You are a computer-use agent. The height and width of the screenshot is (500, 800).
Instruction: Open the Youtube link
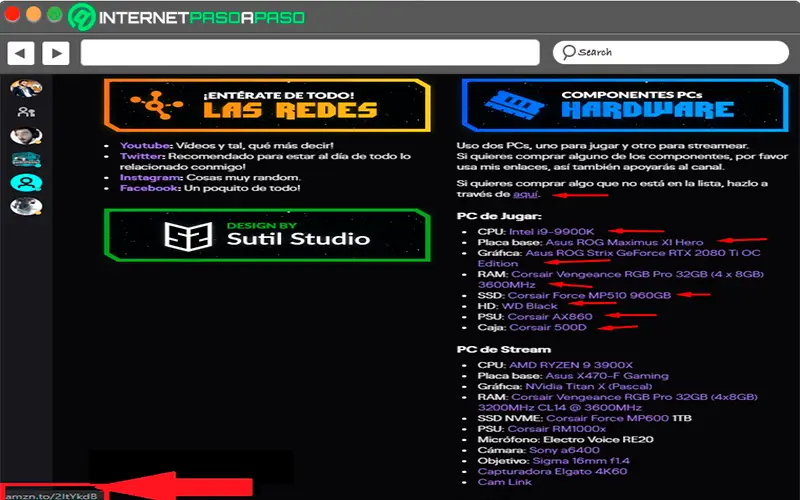point(145,145)
